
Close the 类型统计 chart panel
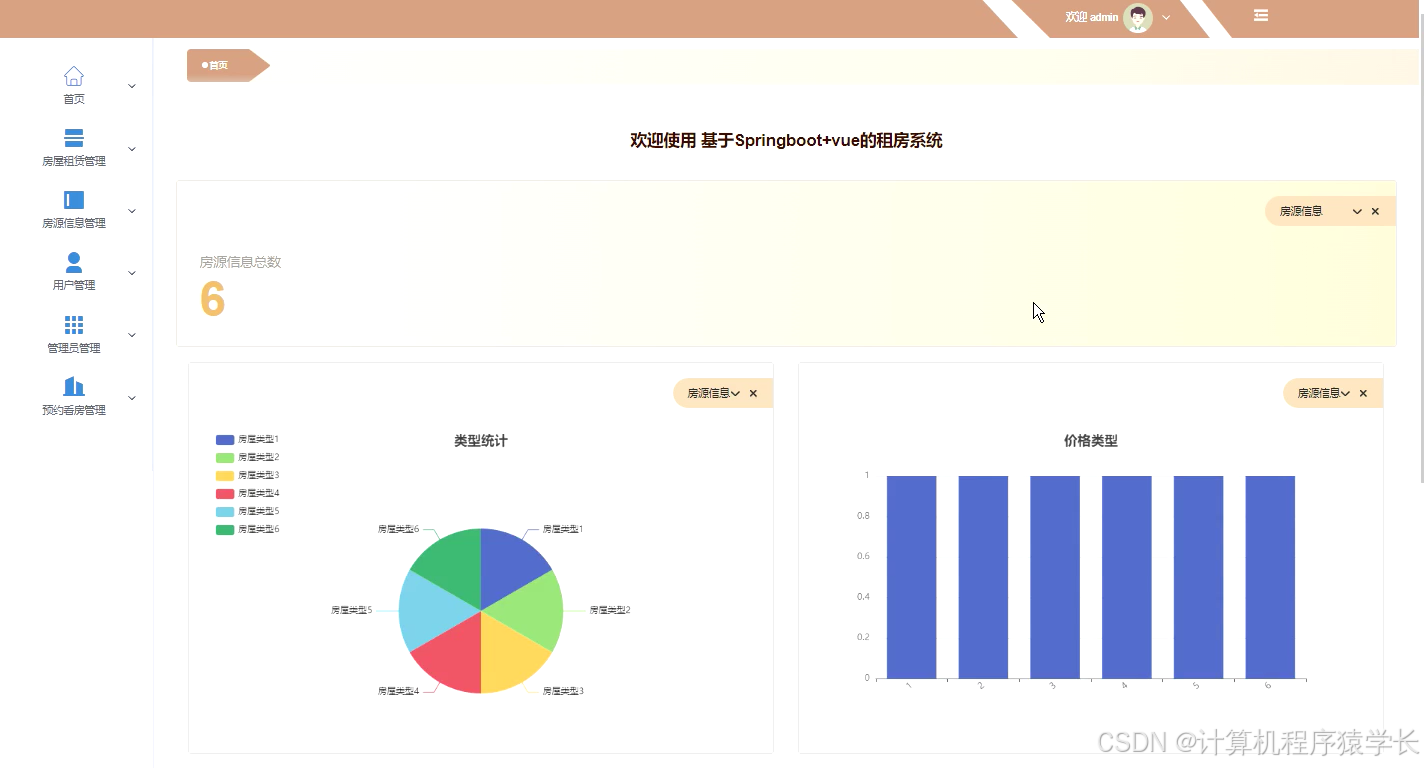coord(753,393)
